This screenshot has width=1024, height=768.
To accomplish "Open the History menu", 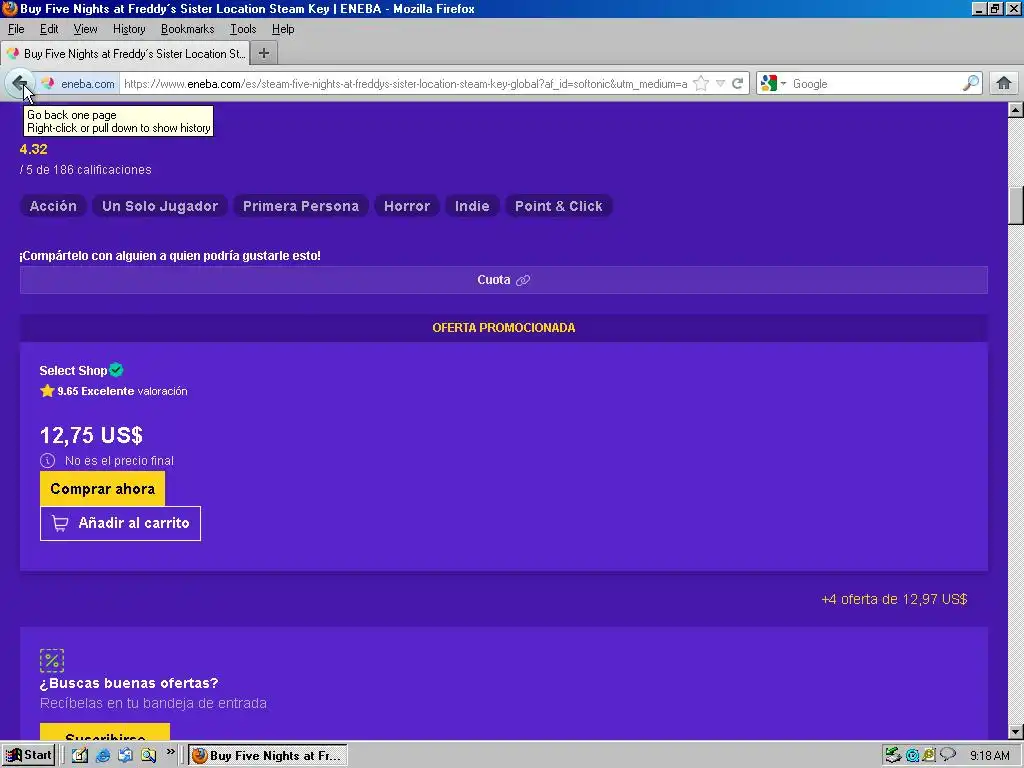I will 129,29.
